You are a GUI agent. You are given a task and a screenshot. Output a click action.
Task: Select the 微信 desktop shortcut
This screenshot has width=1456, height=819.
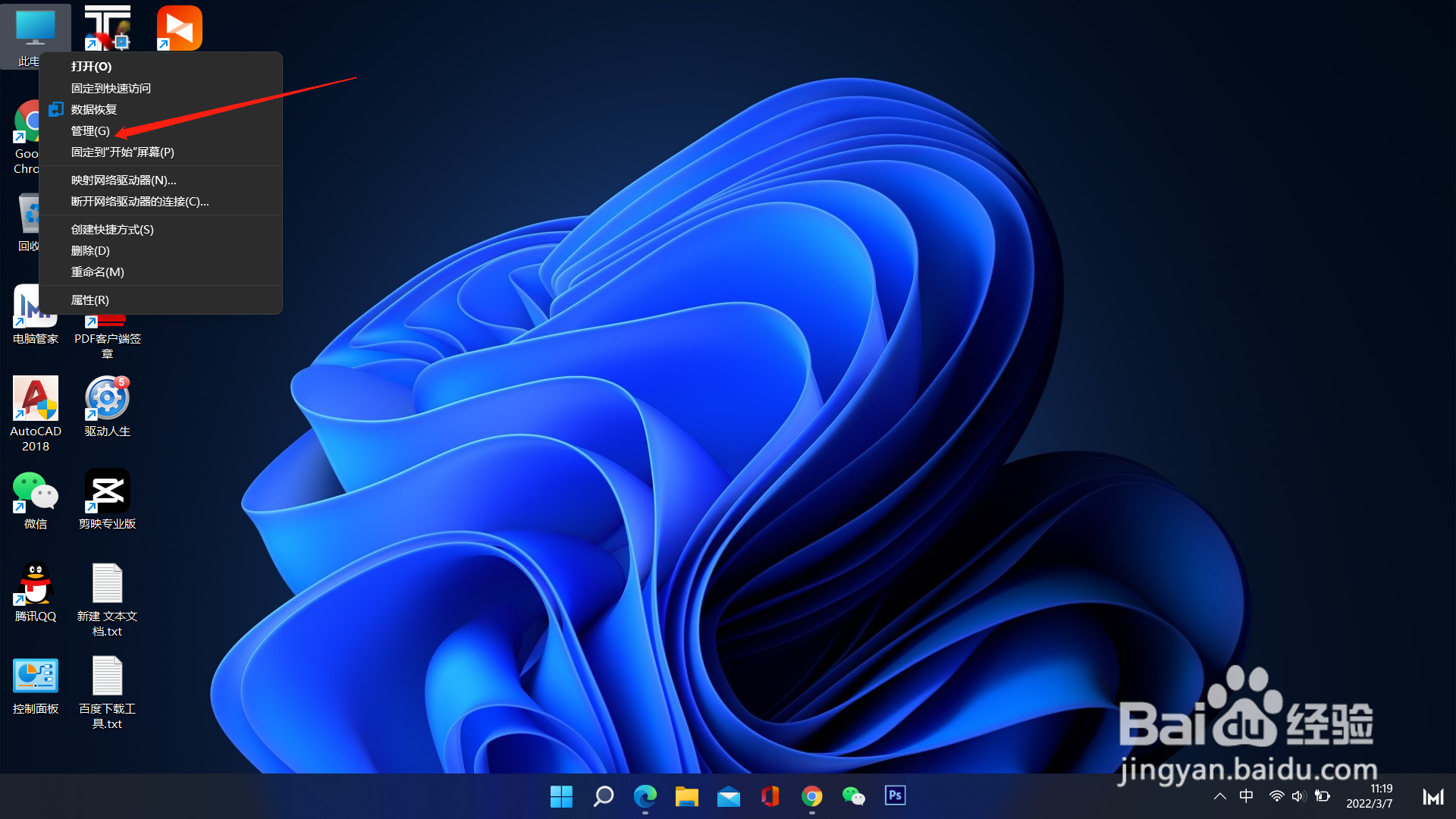pyautogui.click(x=36, y=500)
